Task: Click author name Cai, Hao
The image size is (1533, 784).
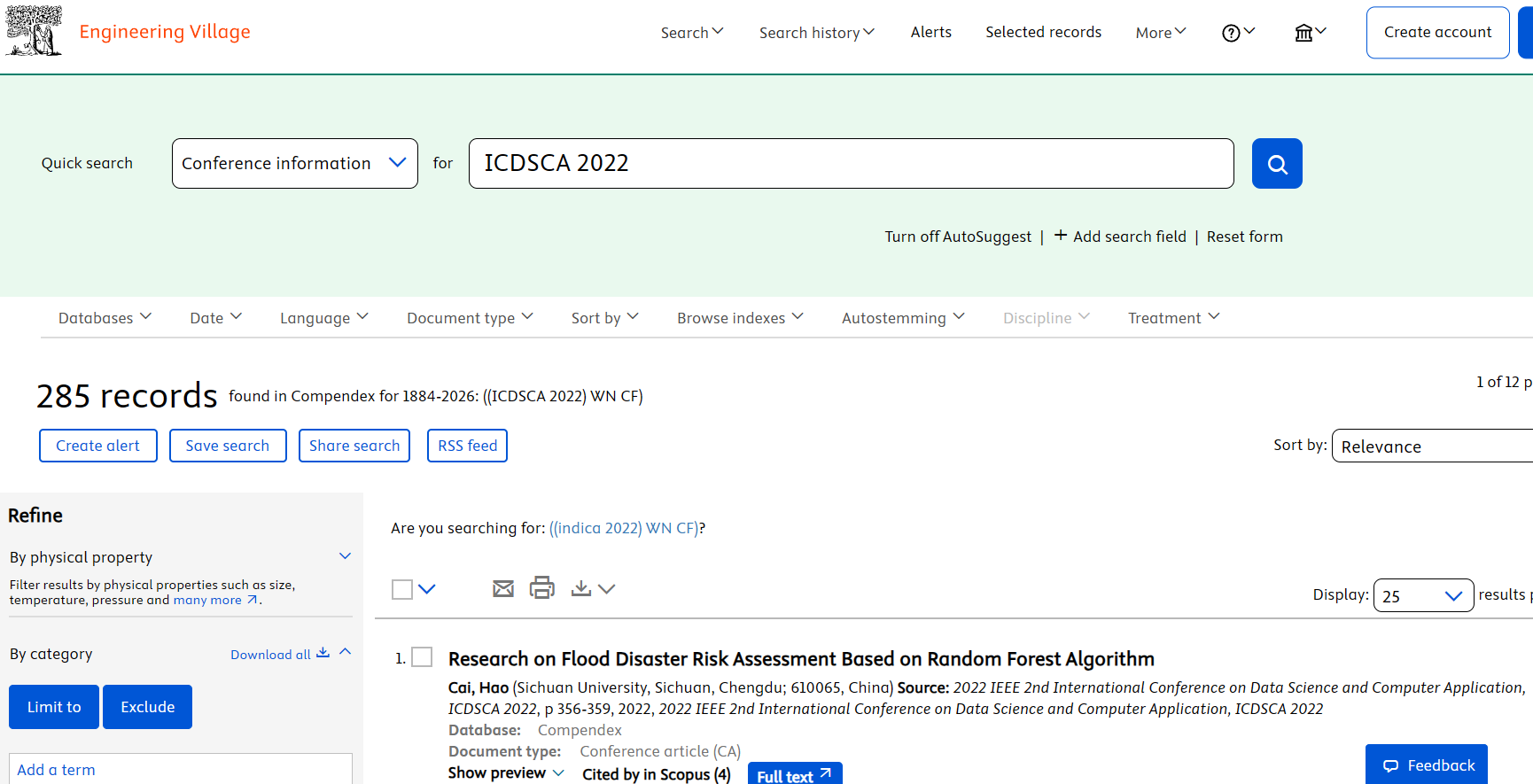Action: click(479, 687)
